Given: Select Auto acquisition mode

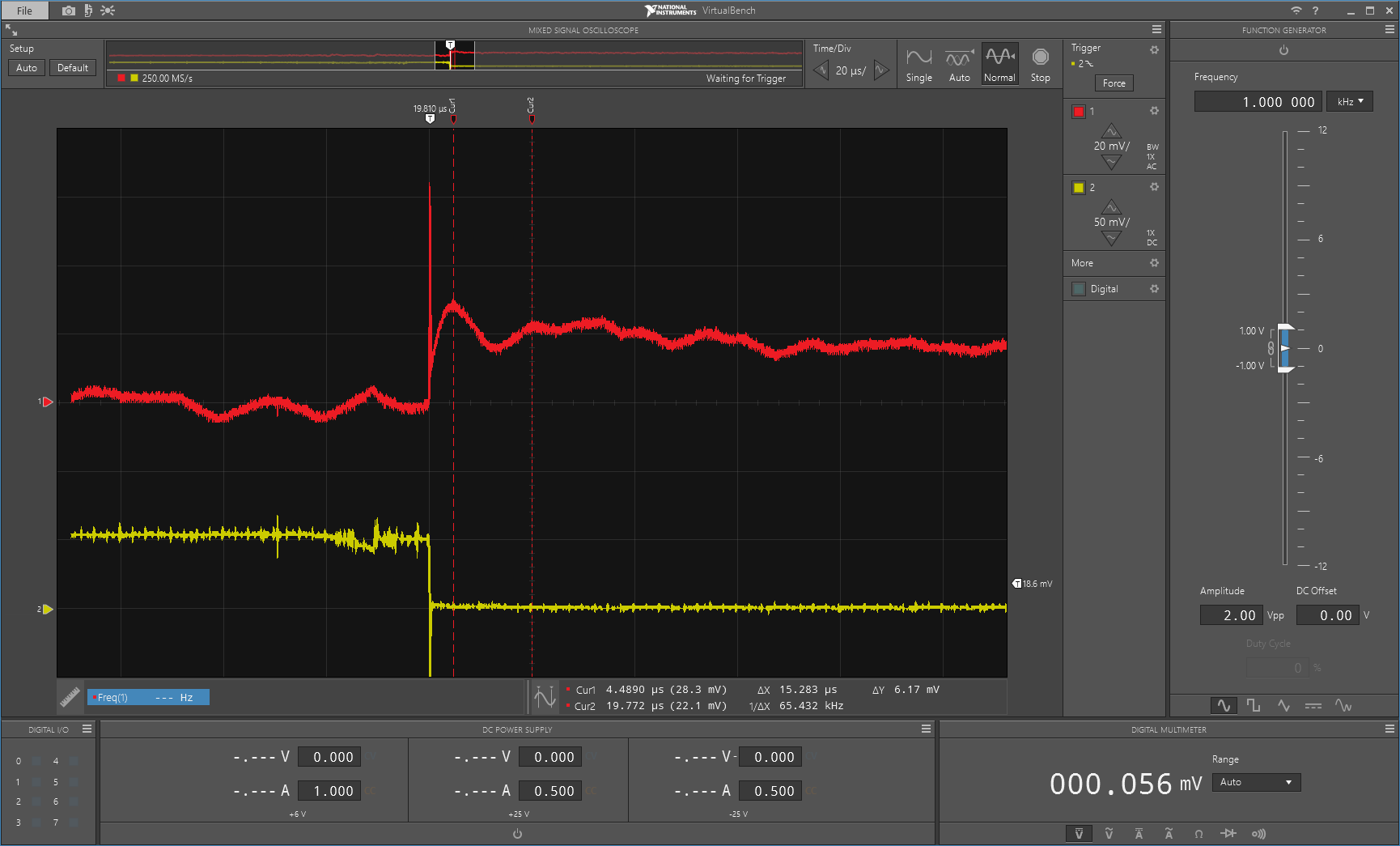Looking at the screenshot, I should click(x=959, y=64).
